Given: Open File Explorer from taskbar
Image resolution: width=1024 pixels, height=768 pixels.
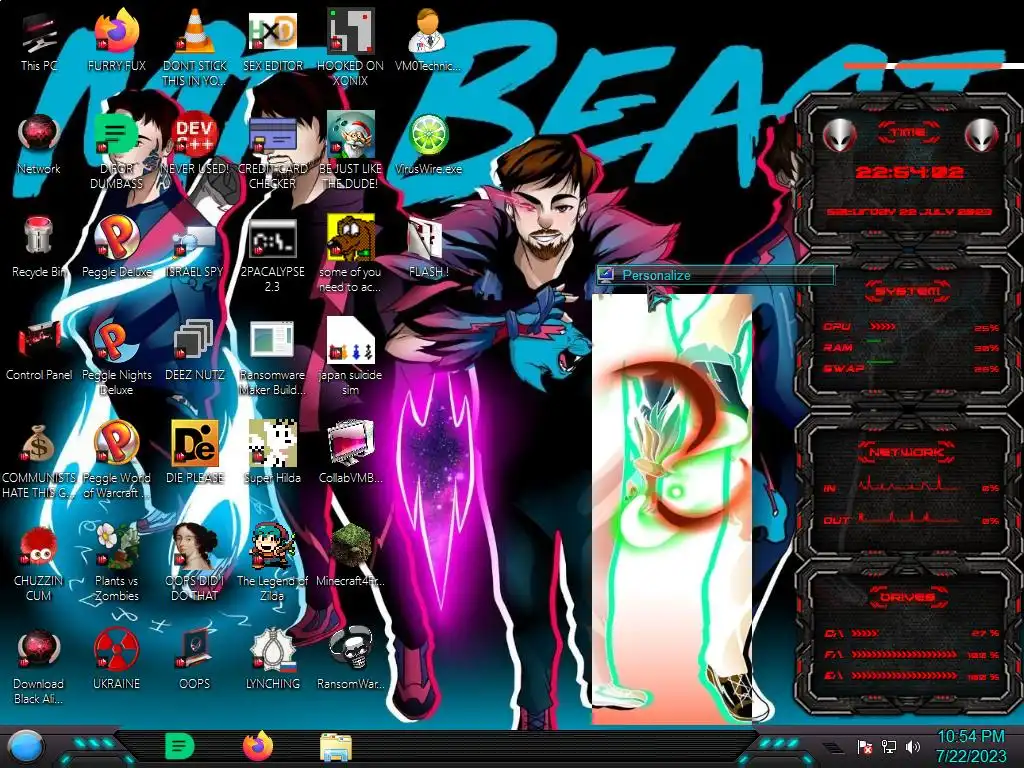Looking at the screenshot, I should pos(336,747).
